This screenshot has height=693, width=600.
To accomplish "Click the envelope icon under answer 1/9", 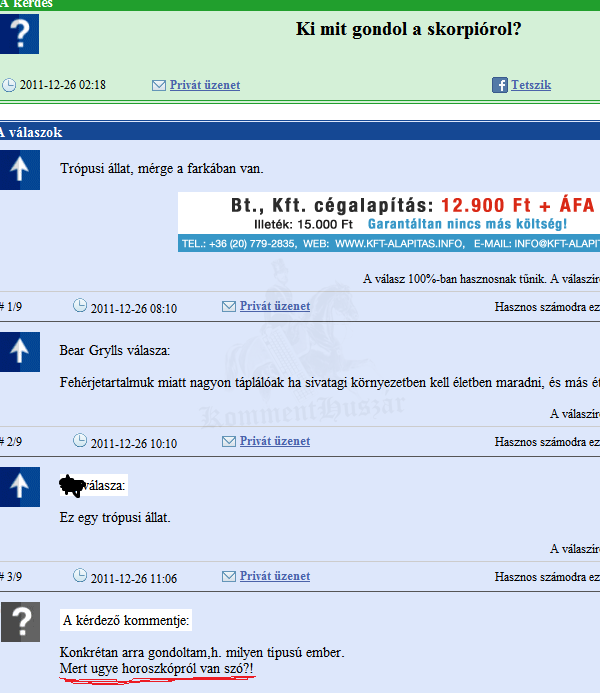I will tap(228, 307).
